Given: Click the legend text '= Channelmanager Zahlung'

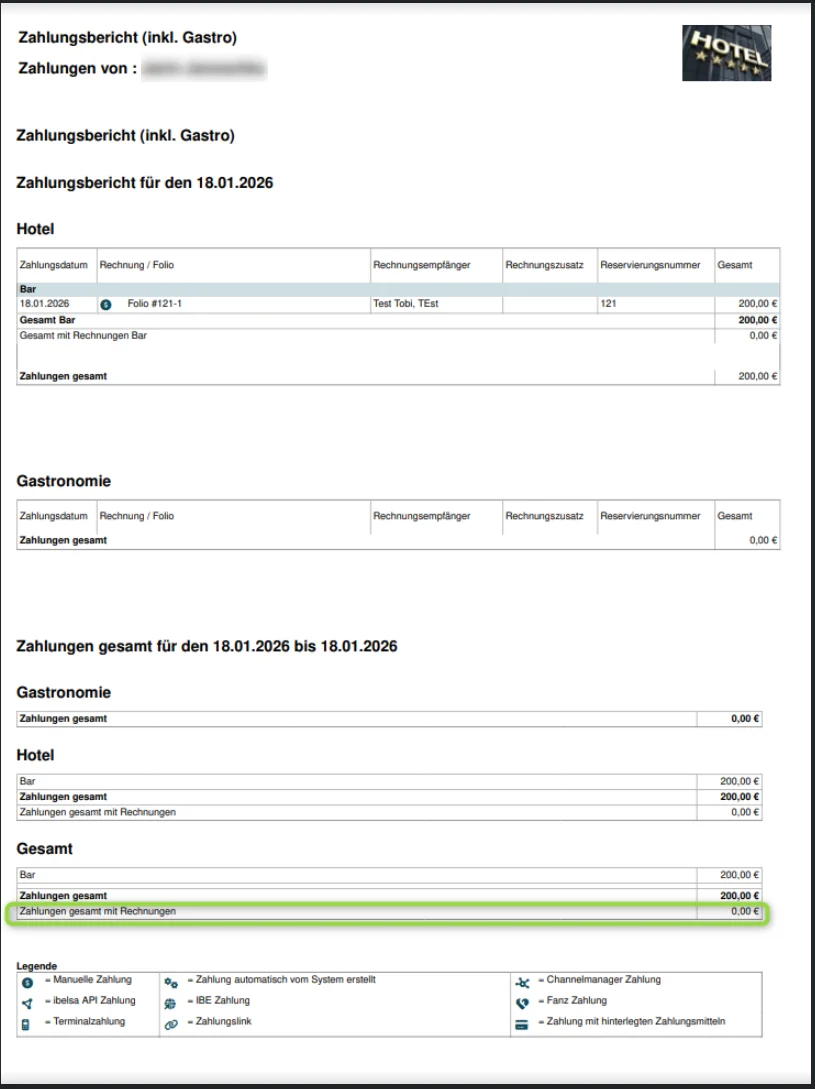Looking at the screenshot, I should (x=600, y=980).
